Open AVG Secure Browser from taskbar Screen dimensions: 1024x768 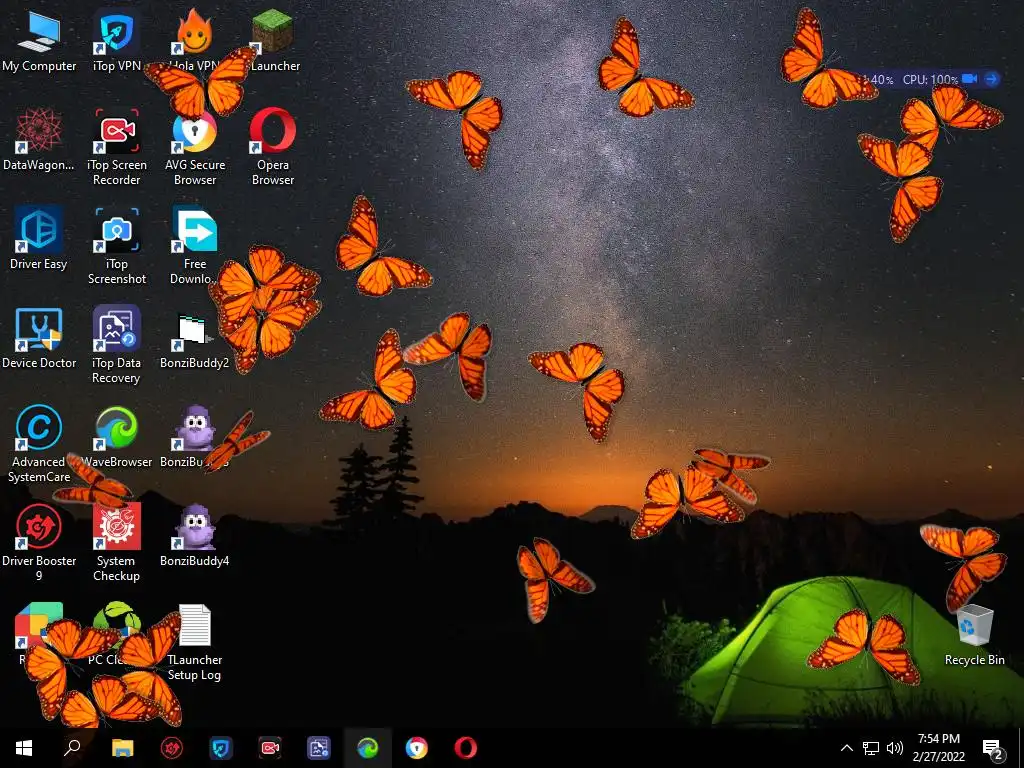[417, 748]
